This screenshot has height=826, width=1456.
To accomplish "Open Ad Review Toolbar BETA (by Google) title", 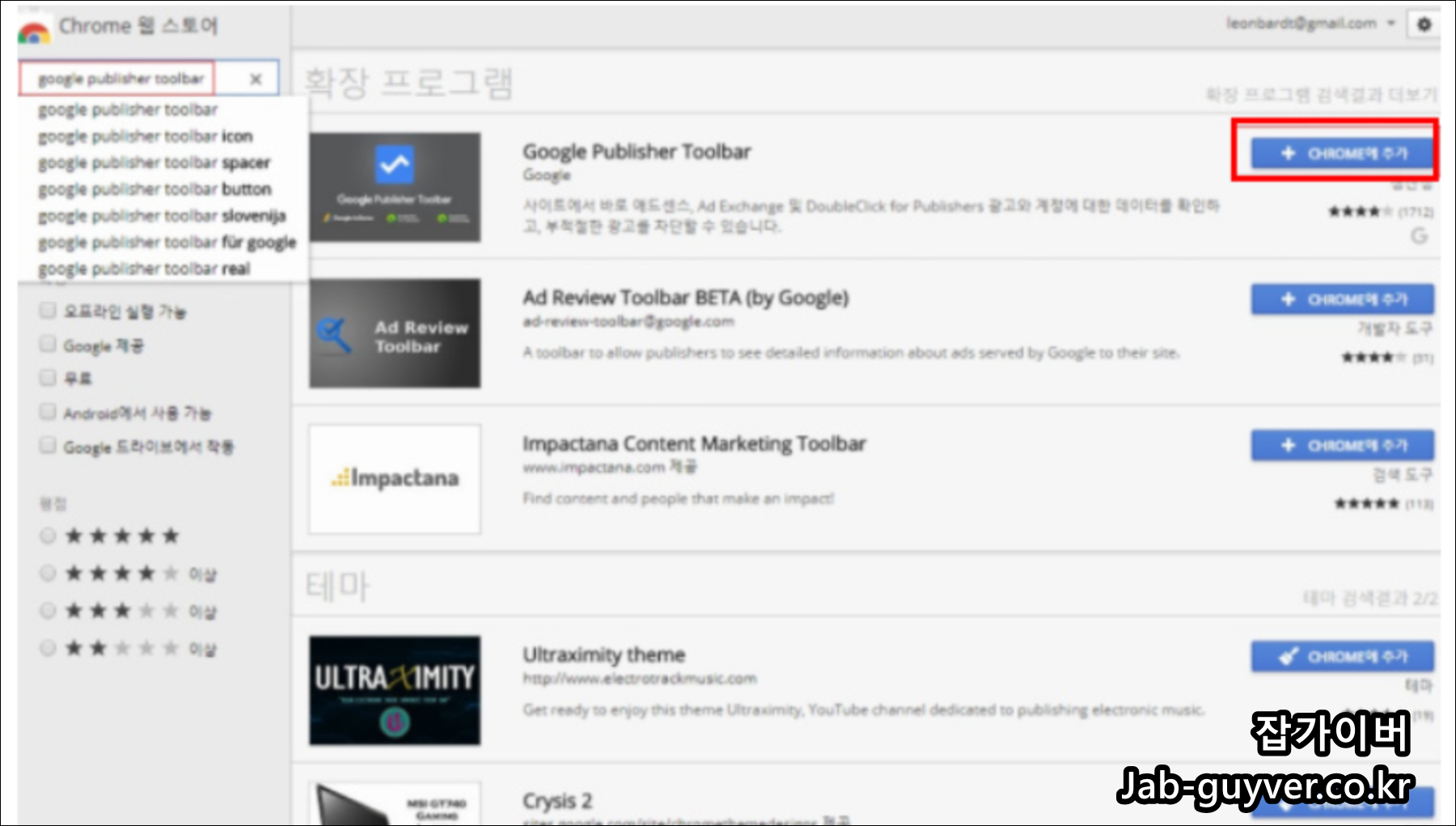I will click(685, 298).
